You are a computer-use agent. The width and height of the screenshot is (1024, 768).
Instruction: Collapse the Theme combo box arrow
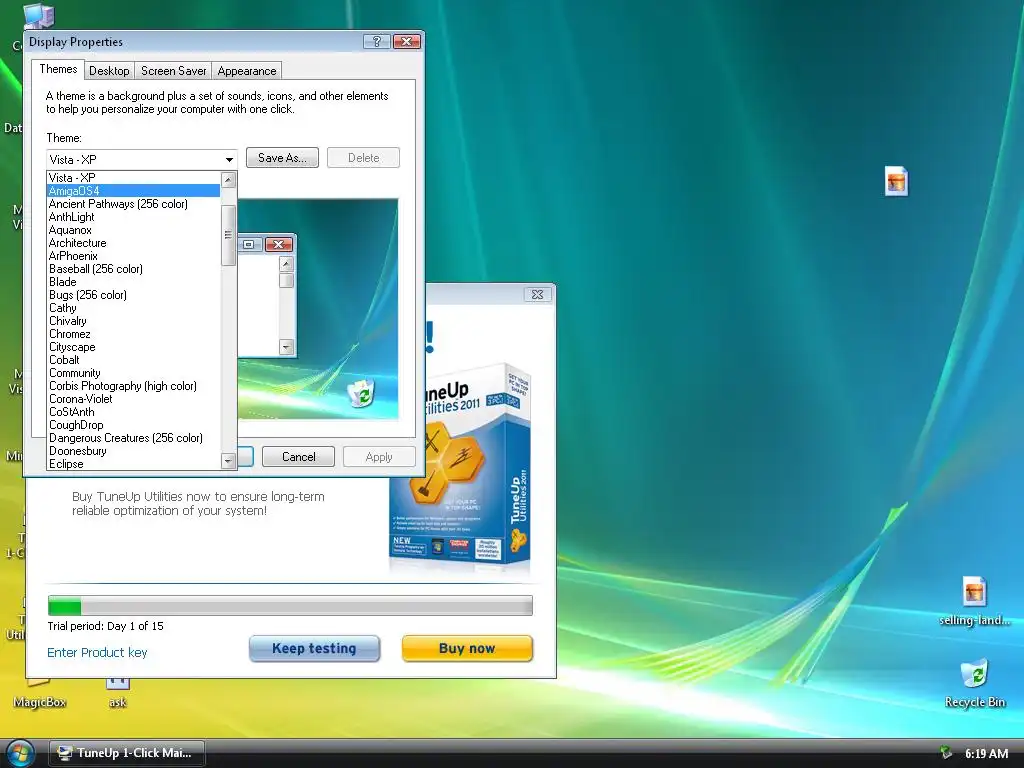[x=229, y=159]
